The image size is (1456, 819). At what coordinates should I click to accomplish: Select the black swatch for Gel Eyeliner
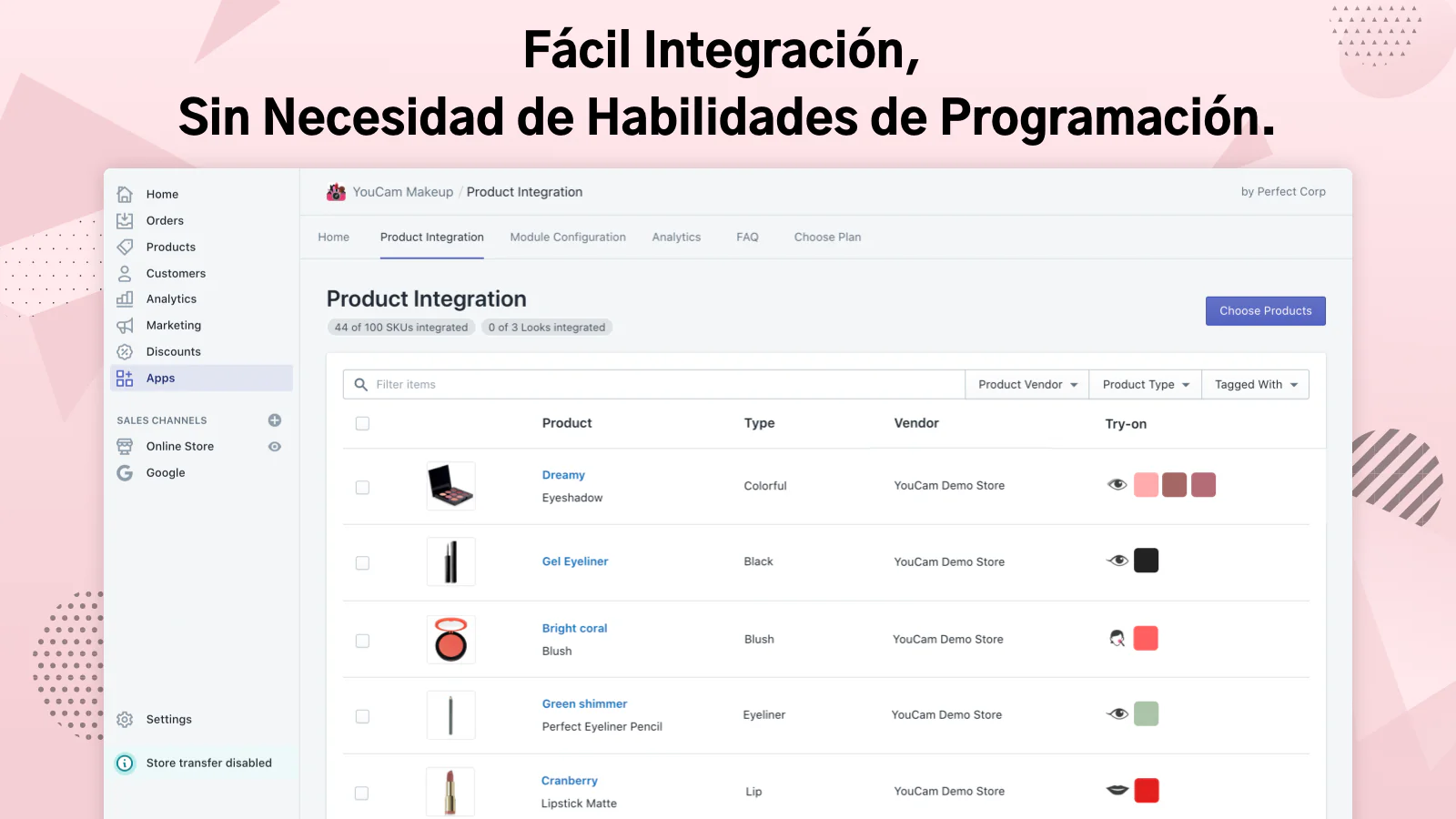[1147, 561]
